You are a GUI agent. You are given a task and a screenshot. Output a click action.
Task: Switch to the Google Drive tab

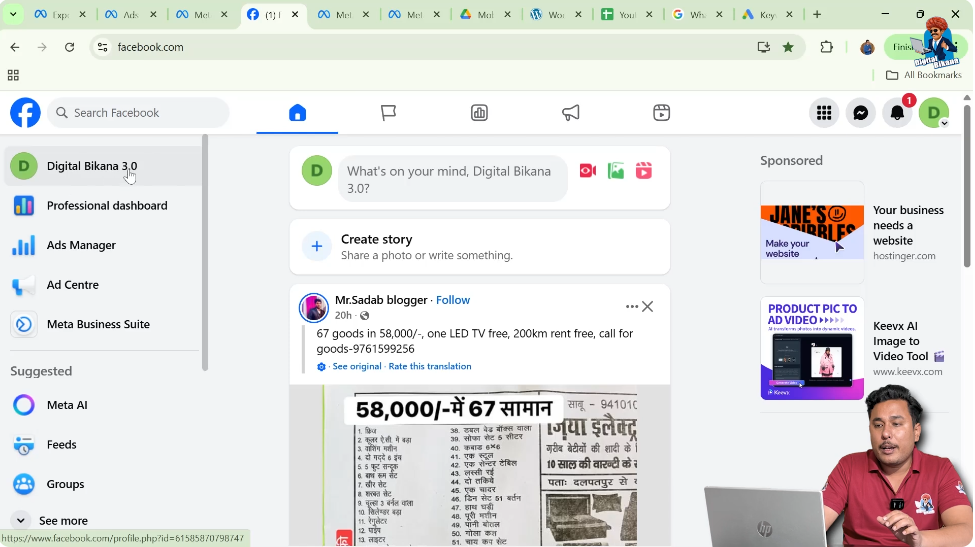pos(485,14)
